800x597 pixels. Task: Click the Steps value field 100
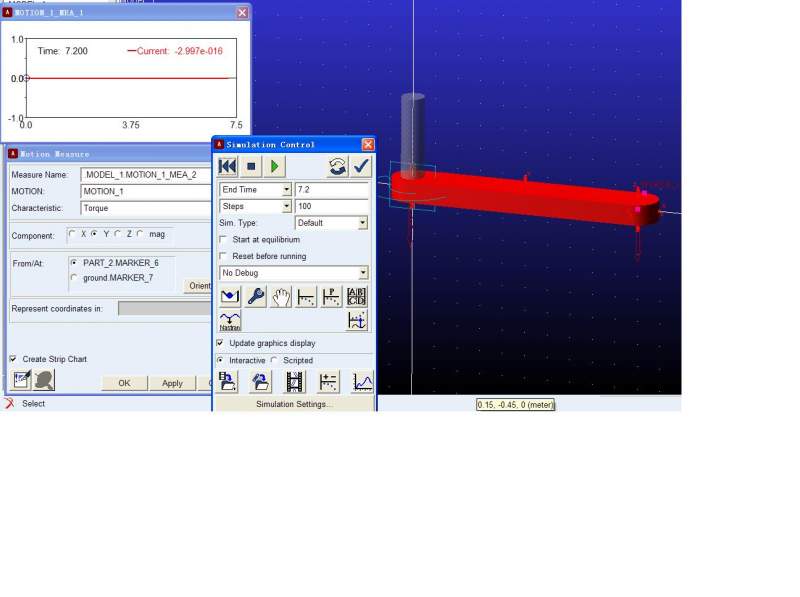tap(332, 206)
